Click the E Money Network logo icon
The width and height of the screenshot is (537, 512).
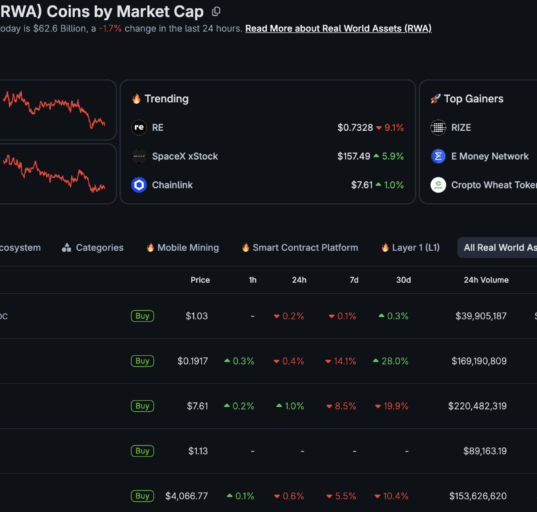tap(438, 157)
